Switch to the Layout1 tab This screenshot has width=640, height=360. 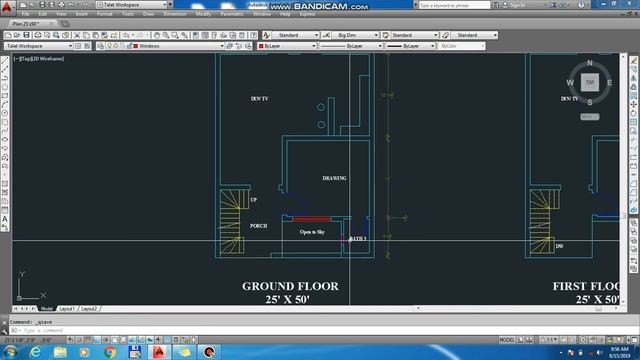(x=67, y=309)
